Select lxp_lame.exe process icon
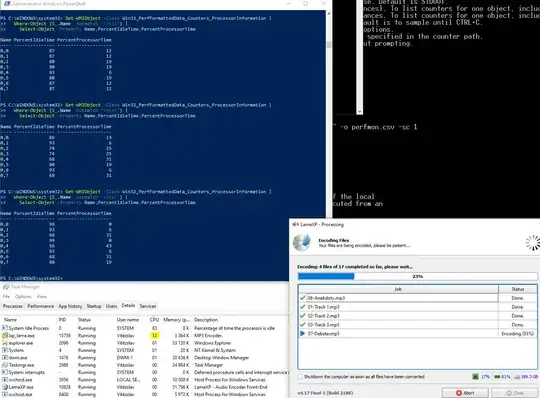The width and height of the screenshot is (540, 398). coord(5,335)
